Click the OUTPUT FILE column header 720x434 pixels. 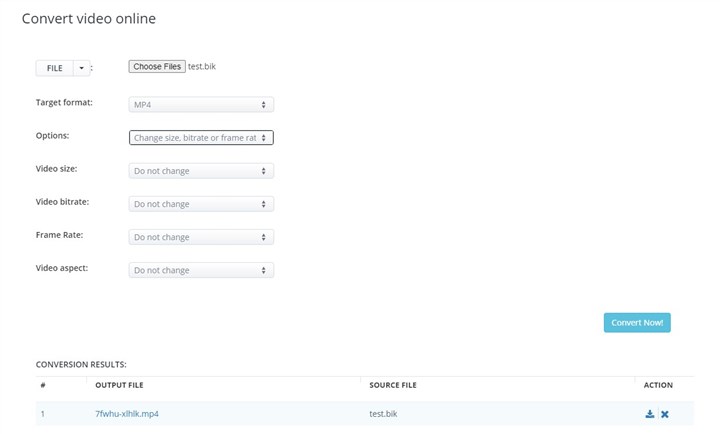pyautogui.click(x=121, y=385)
